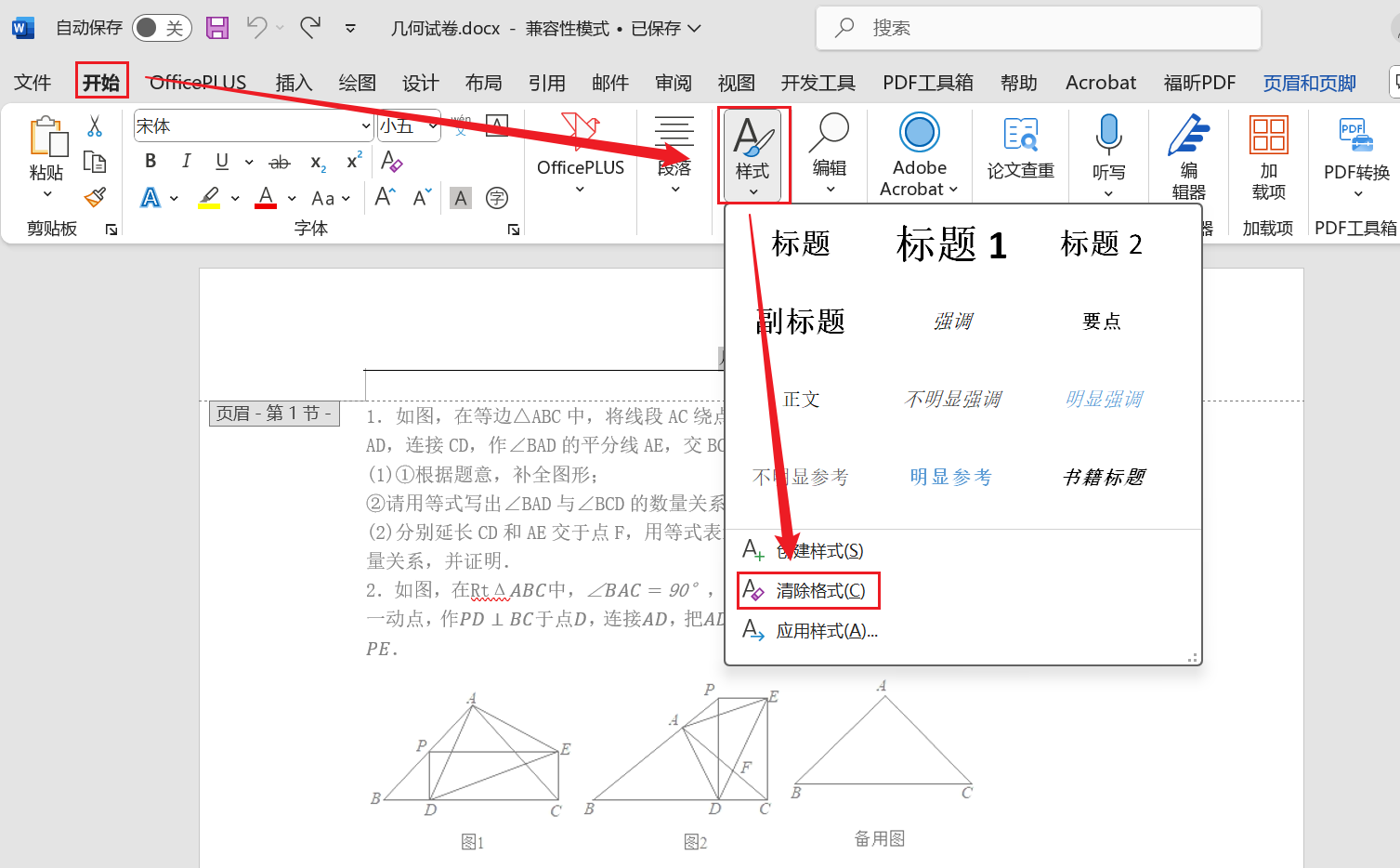Click the Word application logo

coord(22,28)
